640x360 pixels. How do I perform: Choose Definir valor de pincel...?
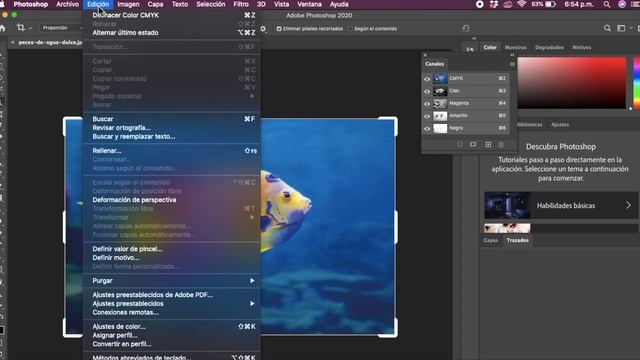171,249
